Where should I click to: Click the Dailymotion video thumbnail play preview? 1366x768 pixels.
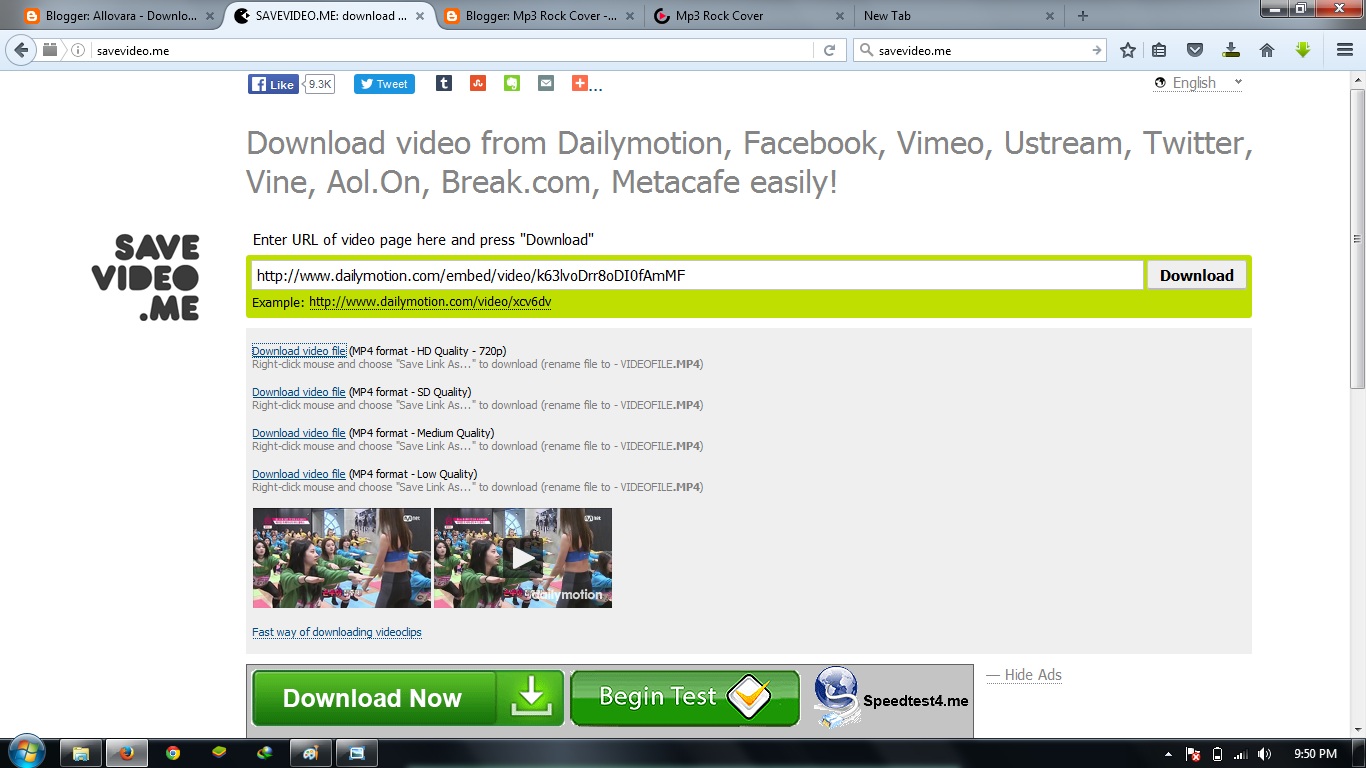[522, 557]
